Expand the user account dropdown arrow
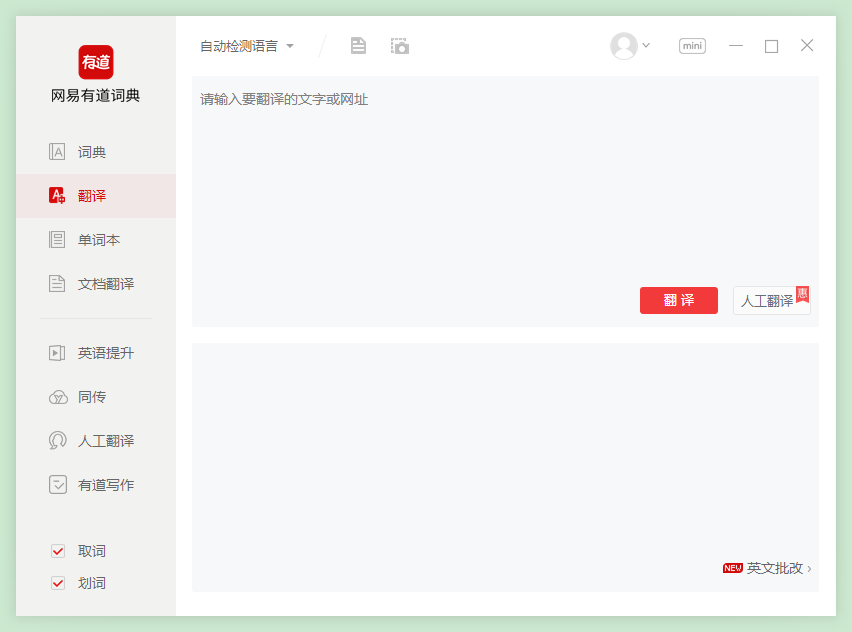The width and height of the screenshot is (852, 632). (646, 45)
